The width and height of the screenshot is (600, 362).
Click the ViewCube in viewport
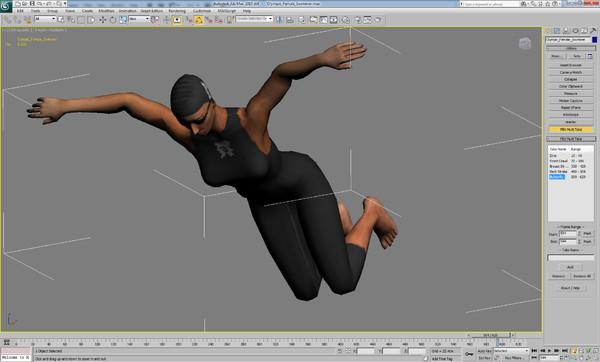click(525, 43)
